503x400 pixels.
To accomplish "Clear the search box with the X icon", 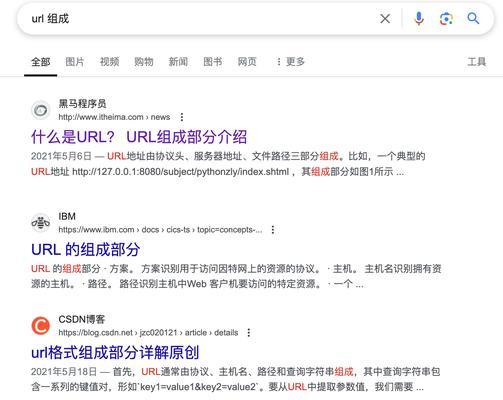I will pos(385,19).
